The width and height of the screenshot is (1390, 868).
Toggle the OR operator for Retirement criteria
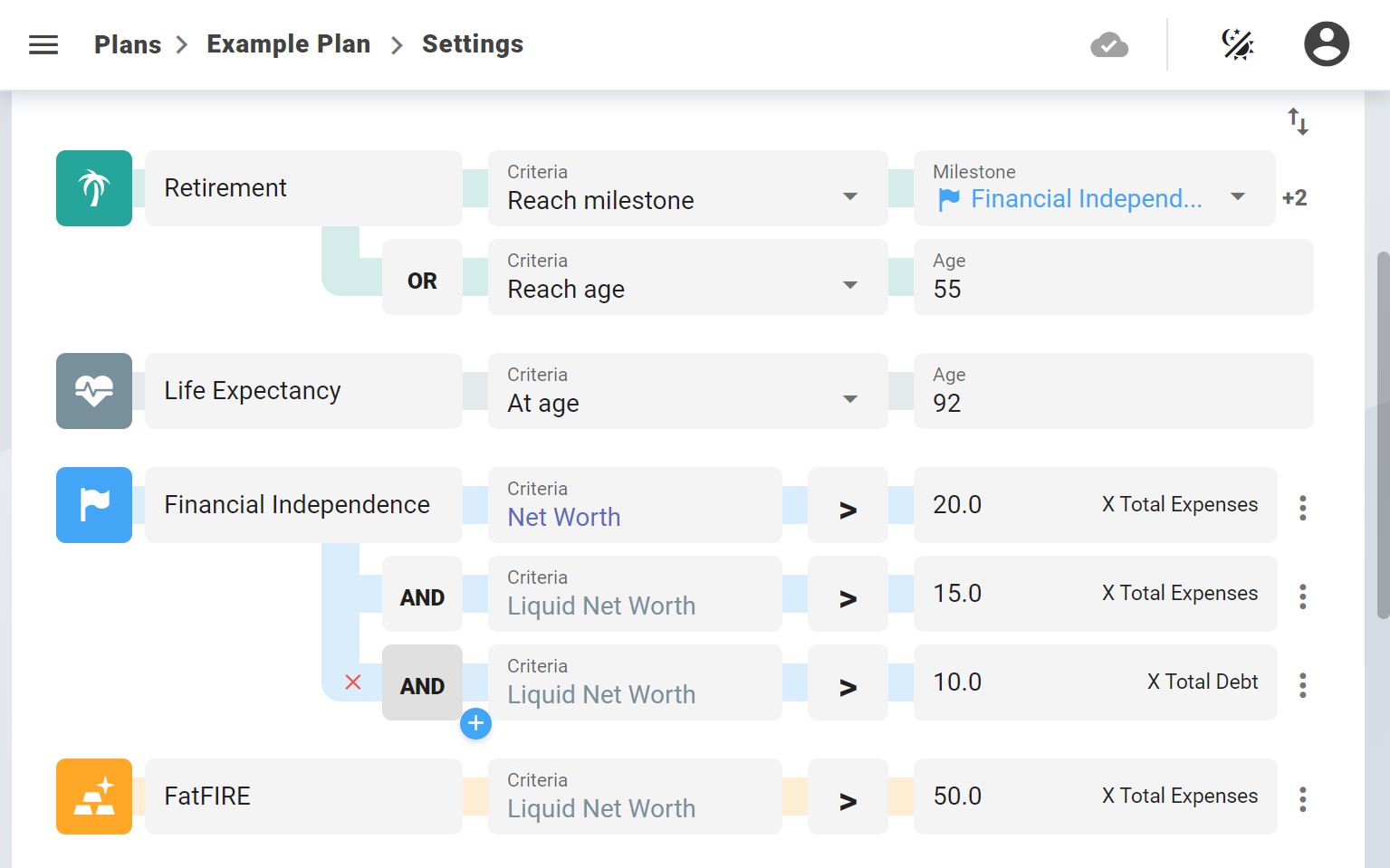click(422, 281)
